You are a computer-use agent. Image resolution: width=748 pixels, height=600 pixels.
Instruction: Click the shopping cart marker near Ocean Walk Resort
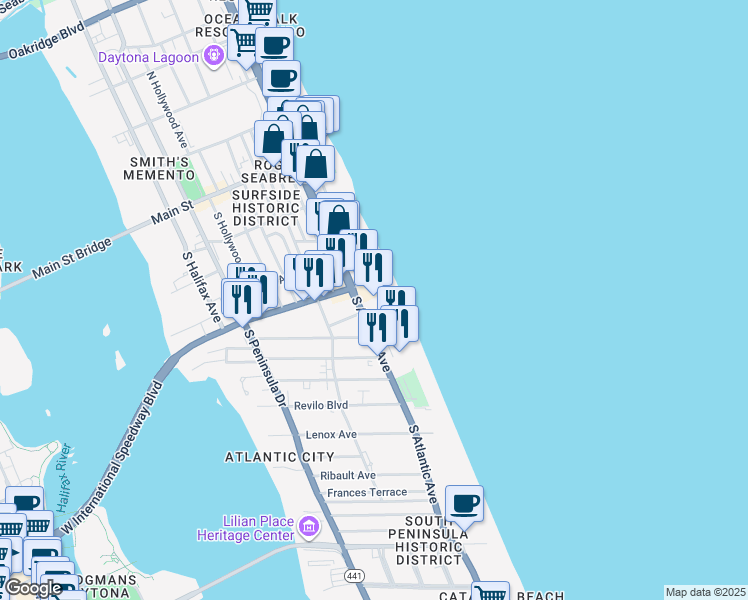click(x=259, y=11)
